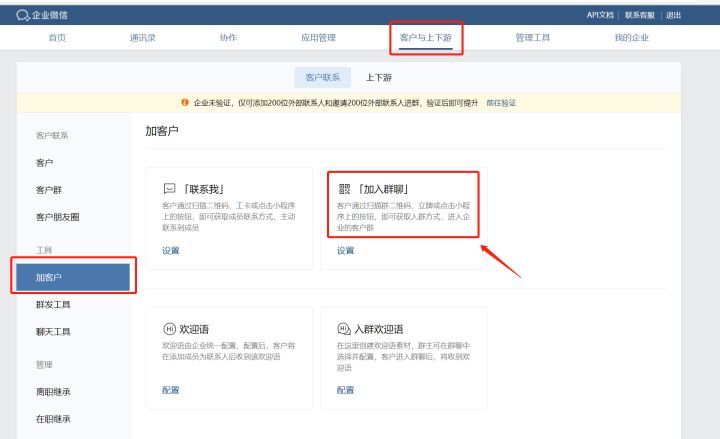Click the orange warning notice icon

[x=185, y=102]
